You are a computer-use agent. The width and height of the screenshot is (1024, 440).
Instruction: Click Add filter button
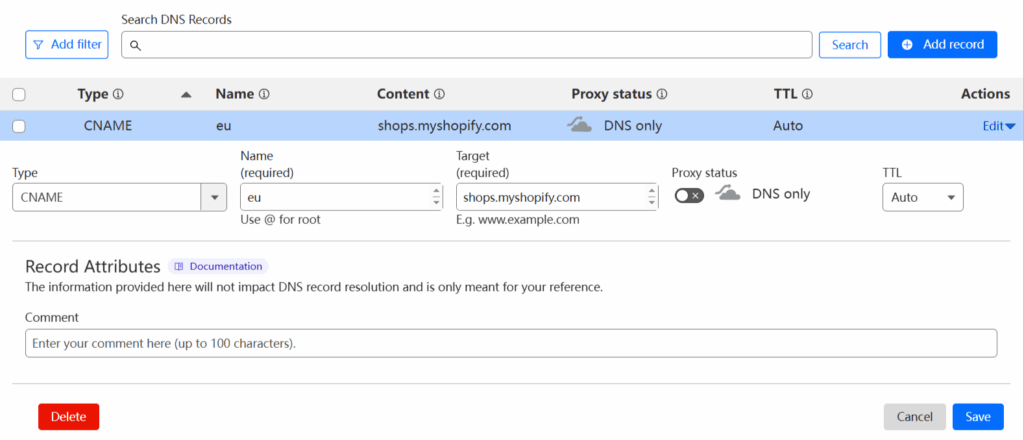[66, 44]
